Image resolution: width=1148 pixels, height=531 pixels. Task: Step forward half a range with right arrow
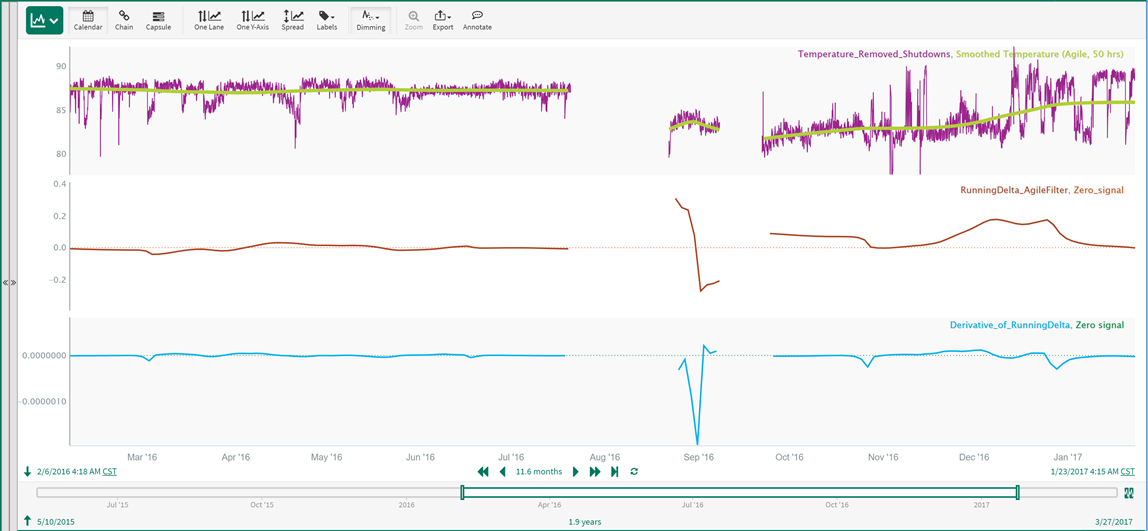pyautogui.click(x=576, y=471)
